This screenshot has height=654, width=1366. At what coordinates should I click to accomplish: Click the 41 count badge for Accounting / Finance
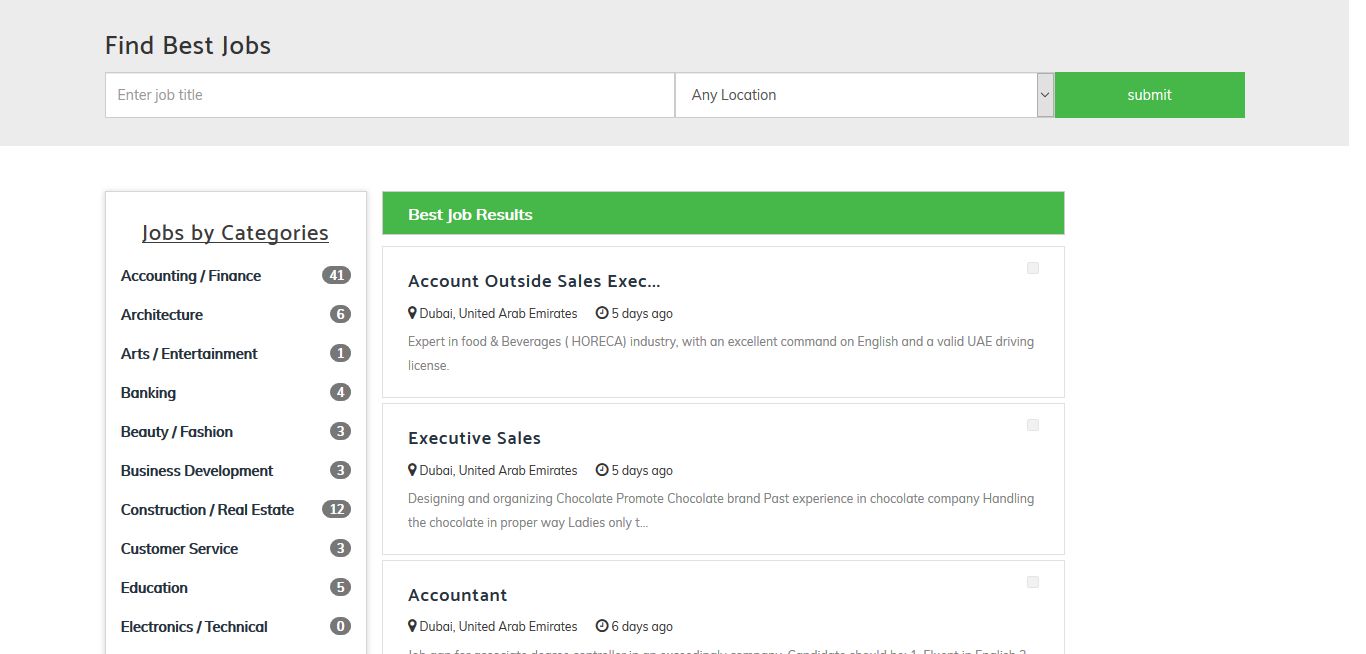click(x=336, y=276)
